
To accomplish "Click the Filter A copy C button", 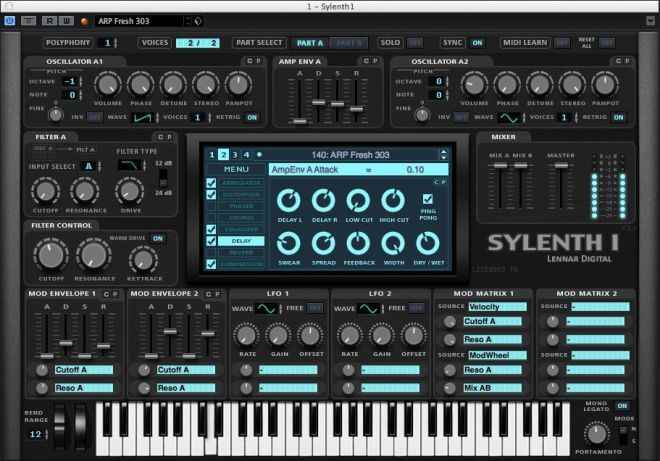I will [160, 137].
